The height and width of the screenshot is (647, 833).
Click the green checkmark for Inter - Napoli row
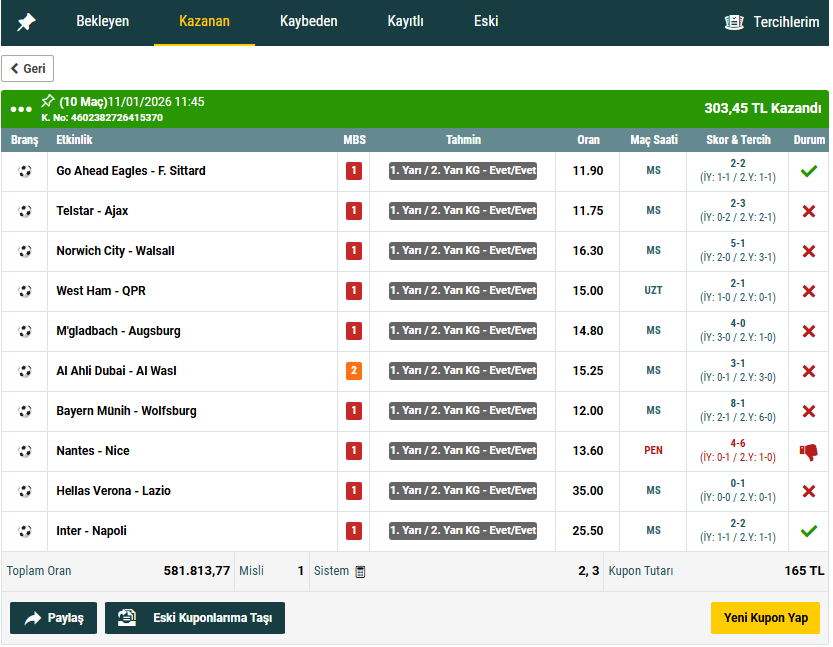[809, 531]
